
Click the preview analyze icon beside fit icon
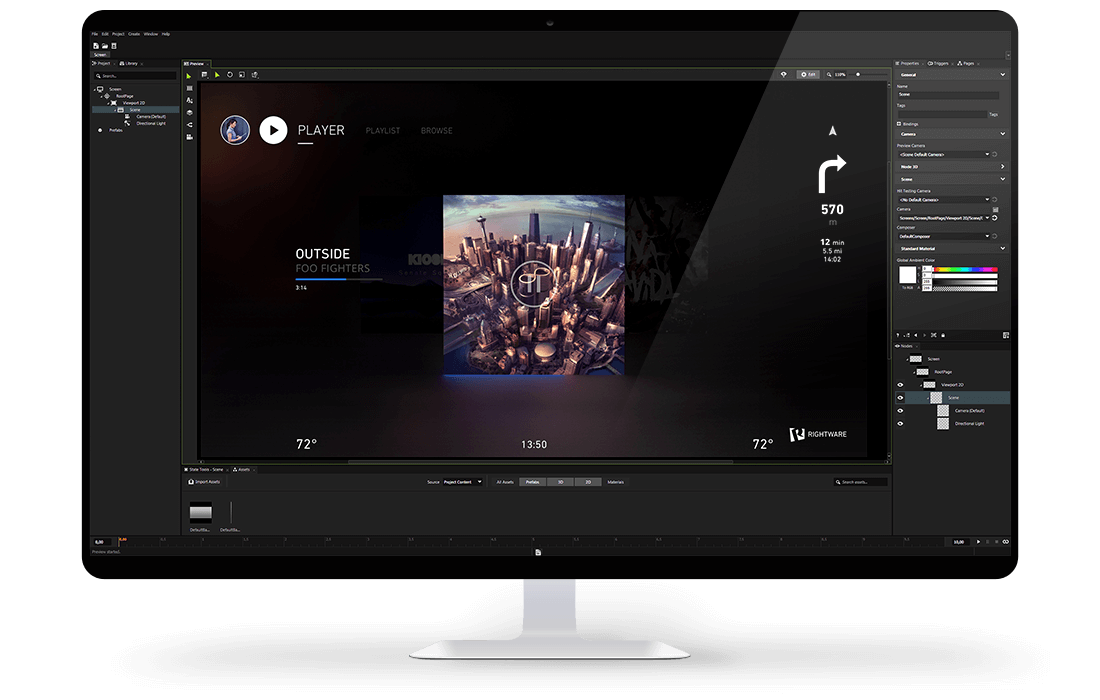(255, 74)
